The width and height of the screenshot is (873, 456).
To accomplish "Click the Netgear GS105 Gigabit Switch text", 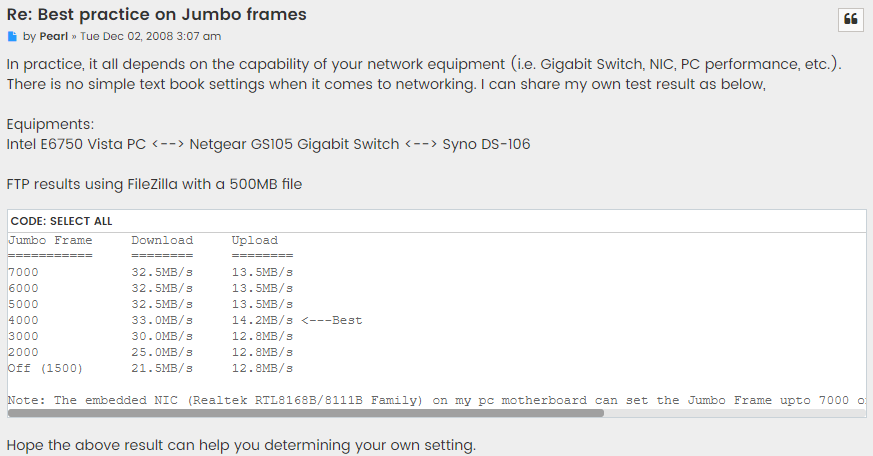I will [x=294, y=144].
